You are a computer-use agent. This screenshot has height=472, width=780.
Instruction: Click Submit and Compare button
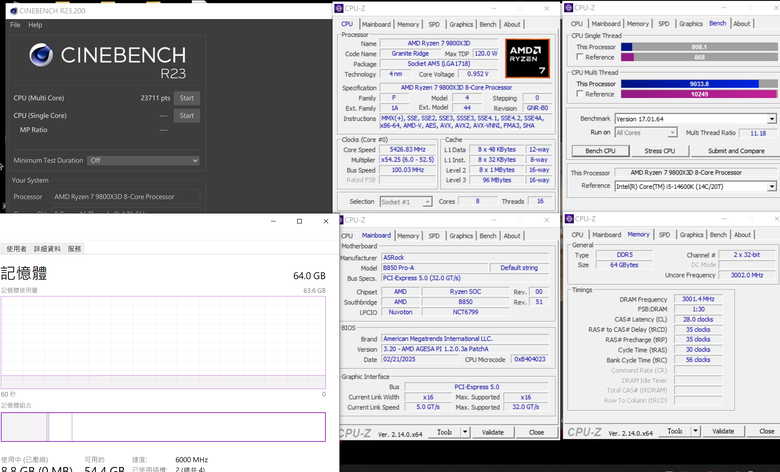(x=736, y=151)
